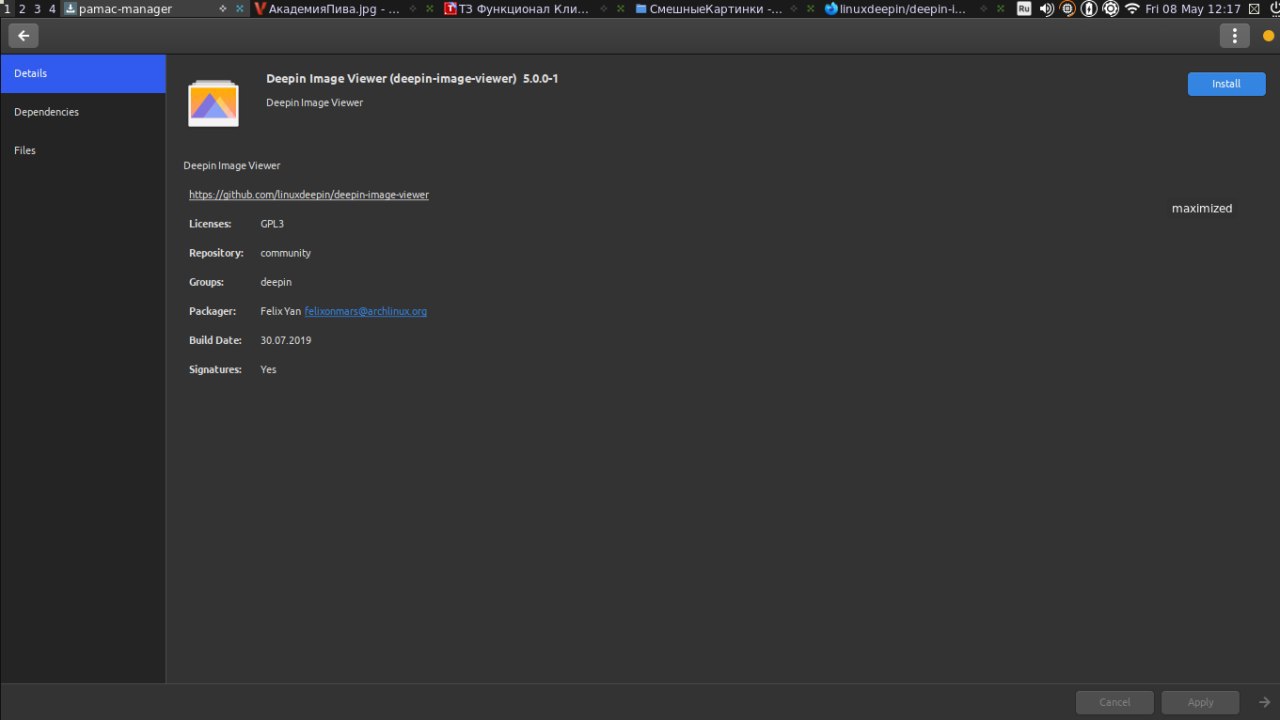Open the three-dot options menu
The height and width of the screenshot is (720, 1280).
click(1235, 36)
